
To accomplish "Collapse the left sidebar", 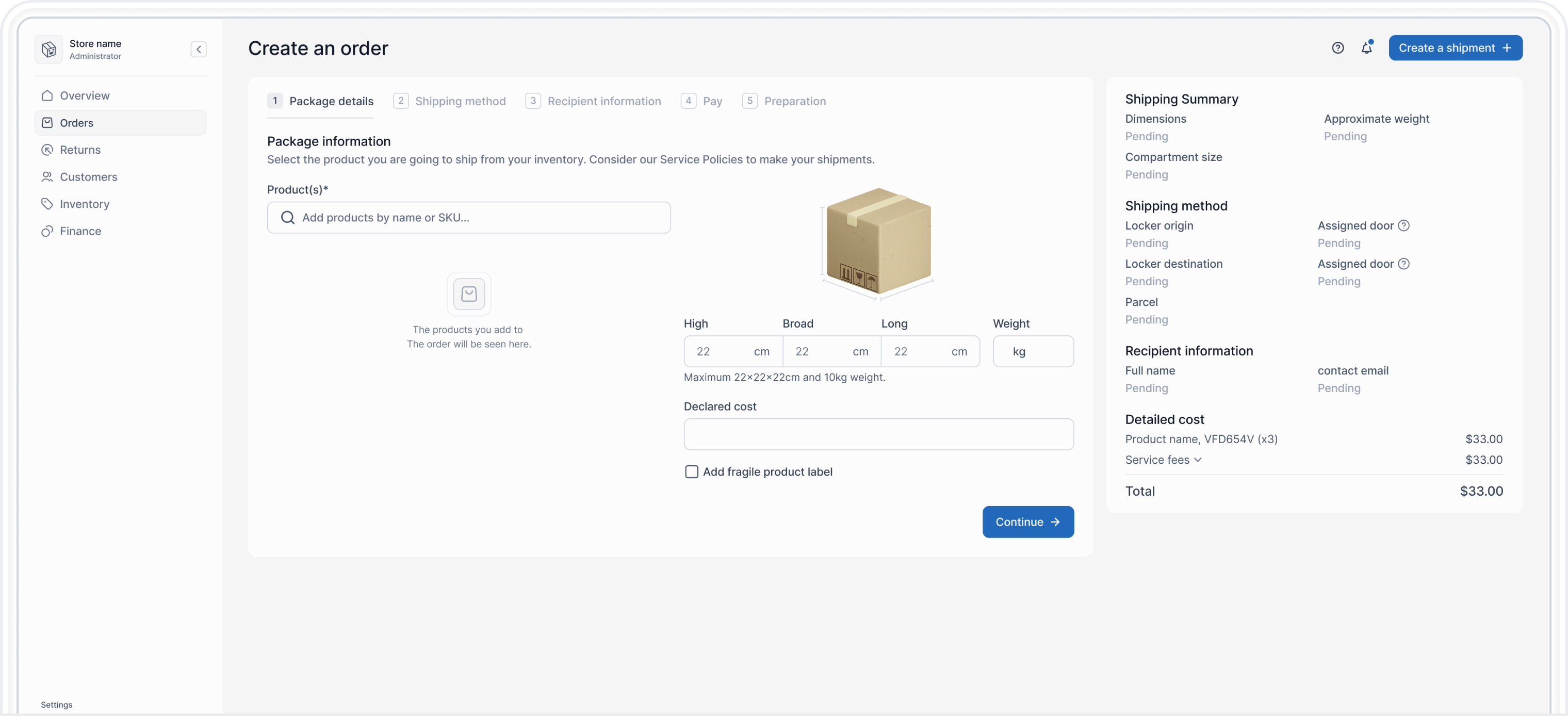I will coord(198,50).
